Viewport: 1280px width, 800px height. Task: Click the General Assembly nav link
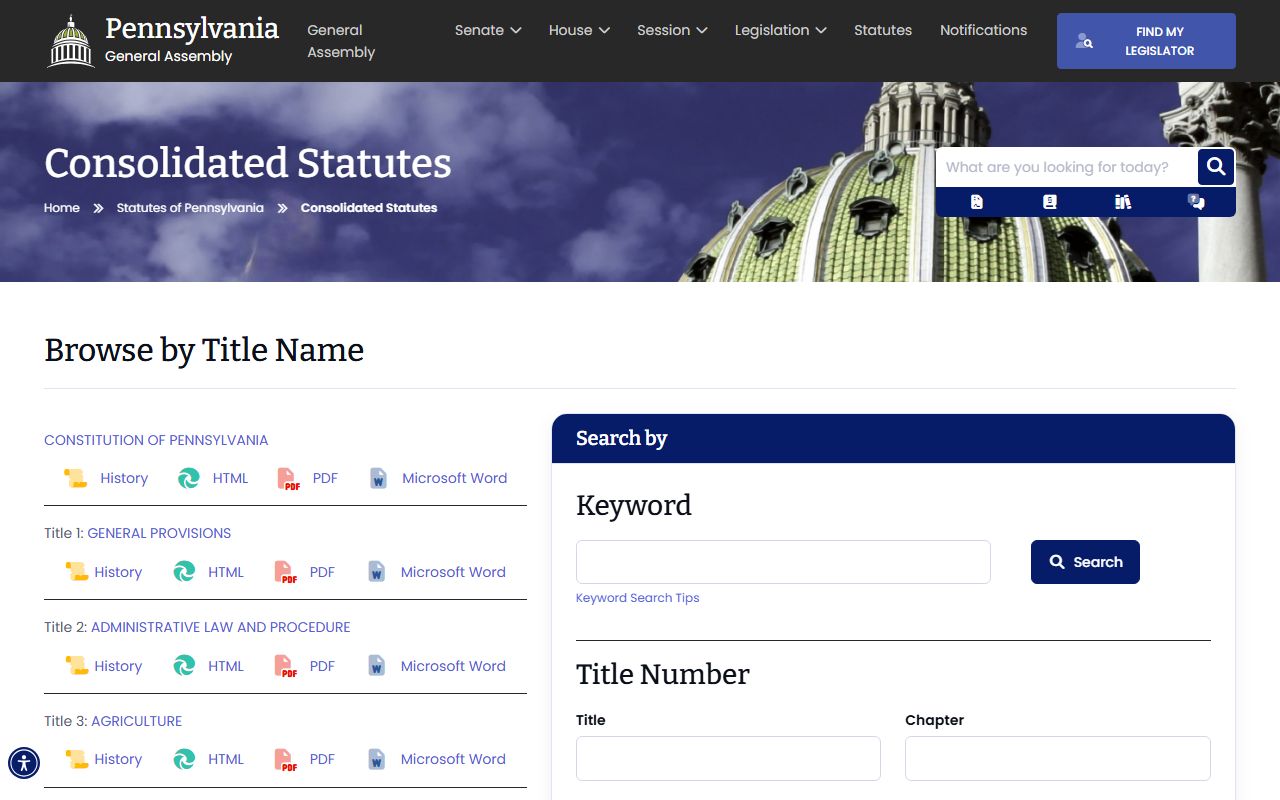(341, 41)
